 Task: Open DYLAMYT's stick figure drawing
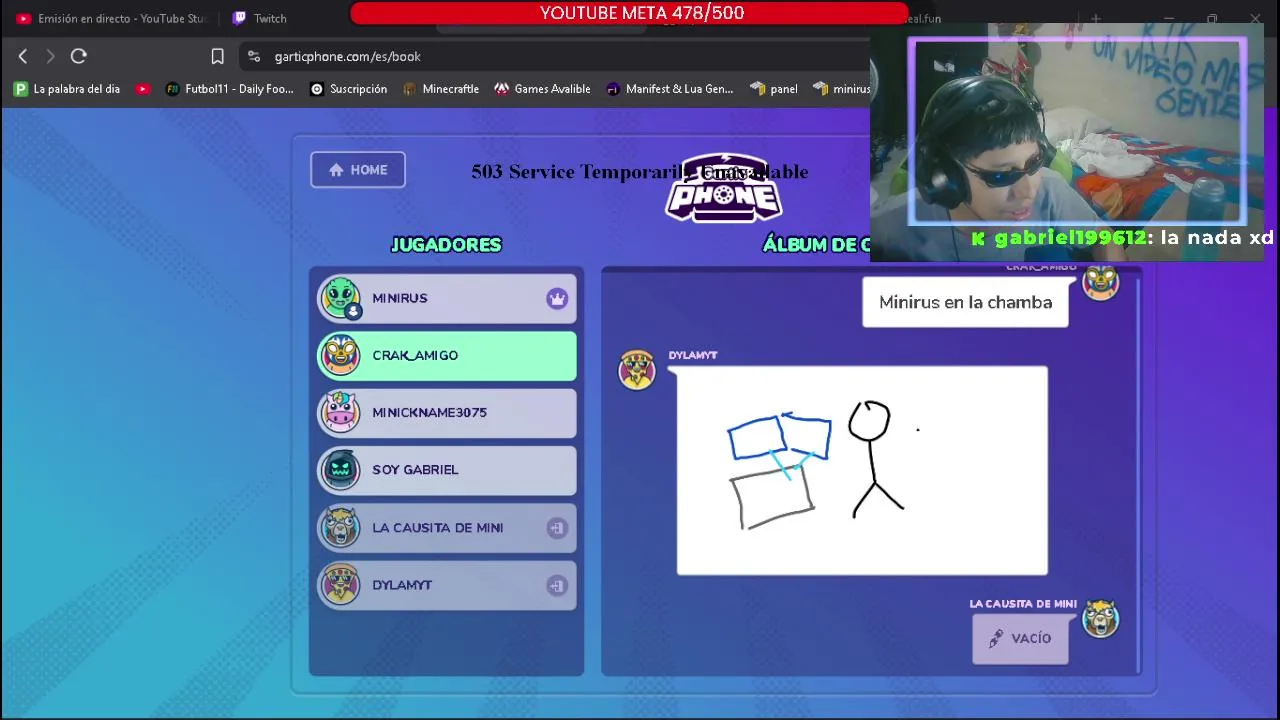click(x=862, y=471)
